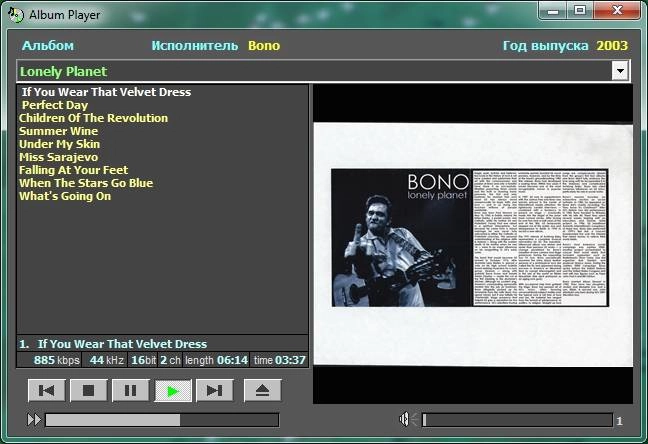Image resolution: width=648 pixels, height=444 pixels.
Task: Click the volume level number 1
Action: 619,421
